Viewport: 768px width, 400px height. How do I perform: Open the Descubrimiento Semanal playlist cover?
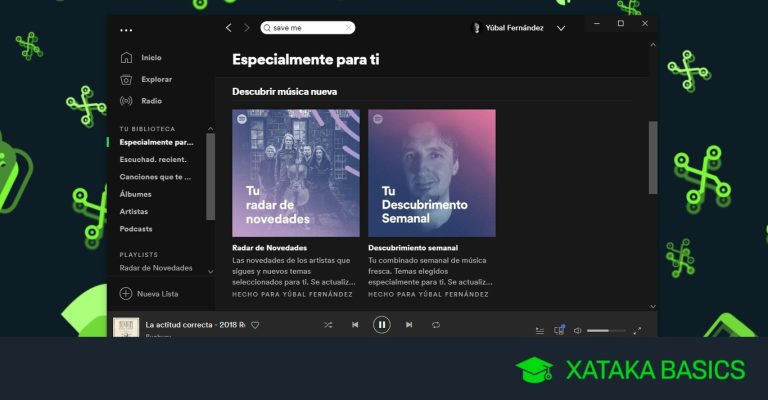click(x=431, y=173)
